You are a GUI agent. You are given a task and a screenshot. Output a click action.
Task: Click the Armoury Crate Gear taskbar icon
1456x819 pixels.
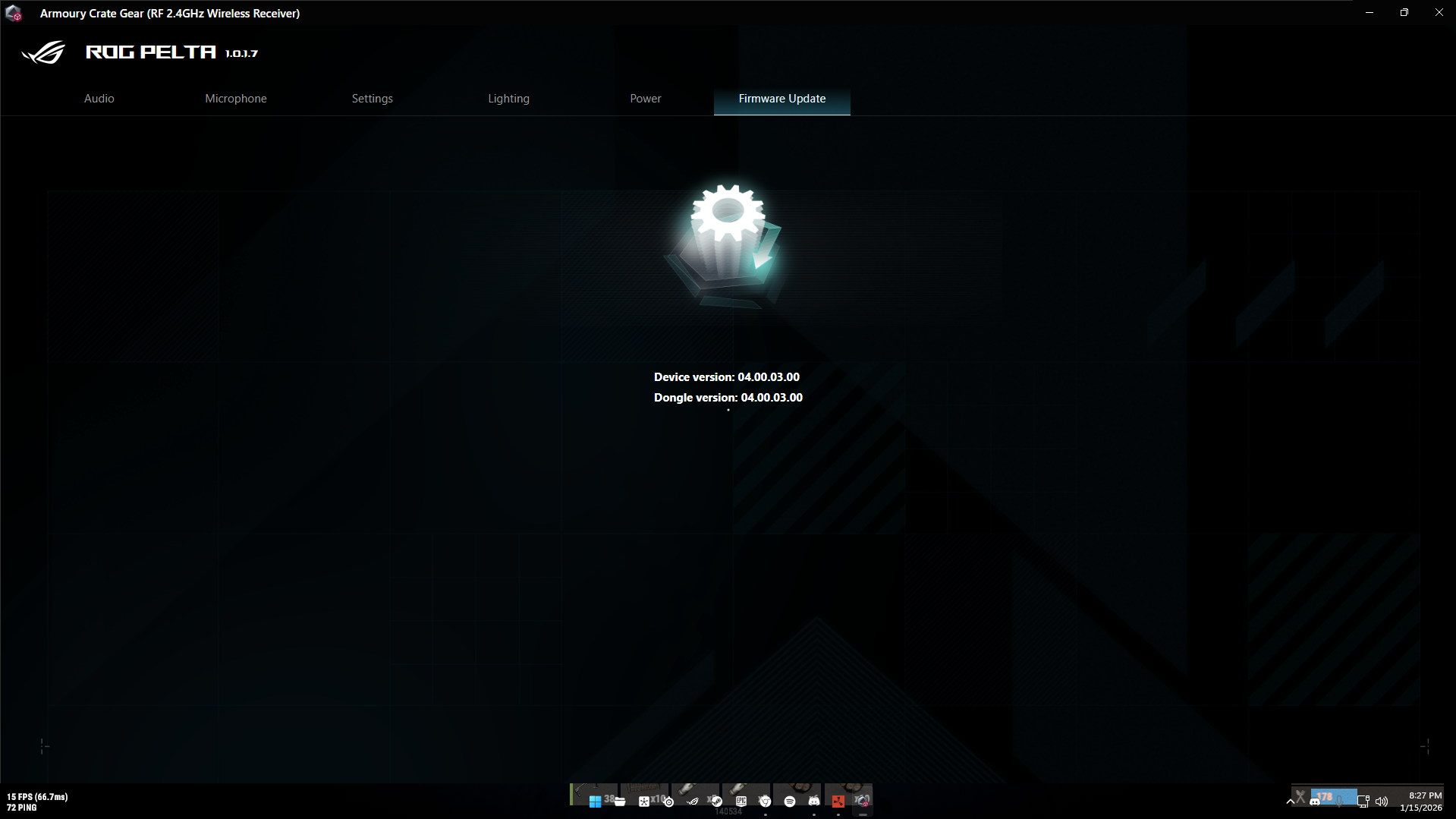coord(863,802)
